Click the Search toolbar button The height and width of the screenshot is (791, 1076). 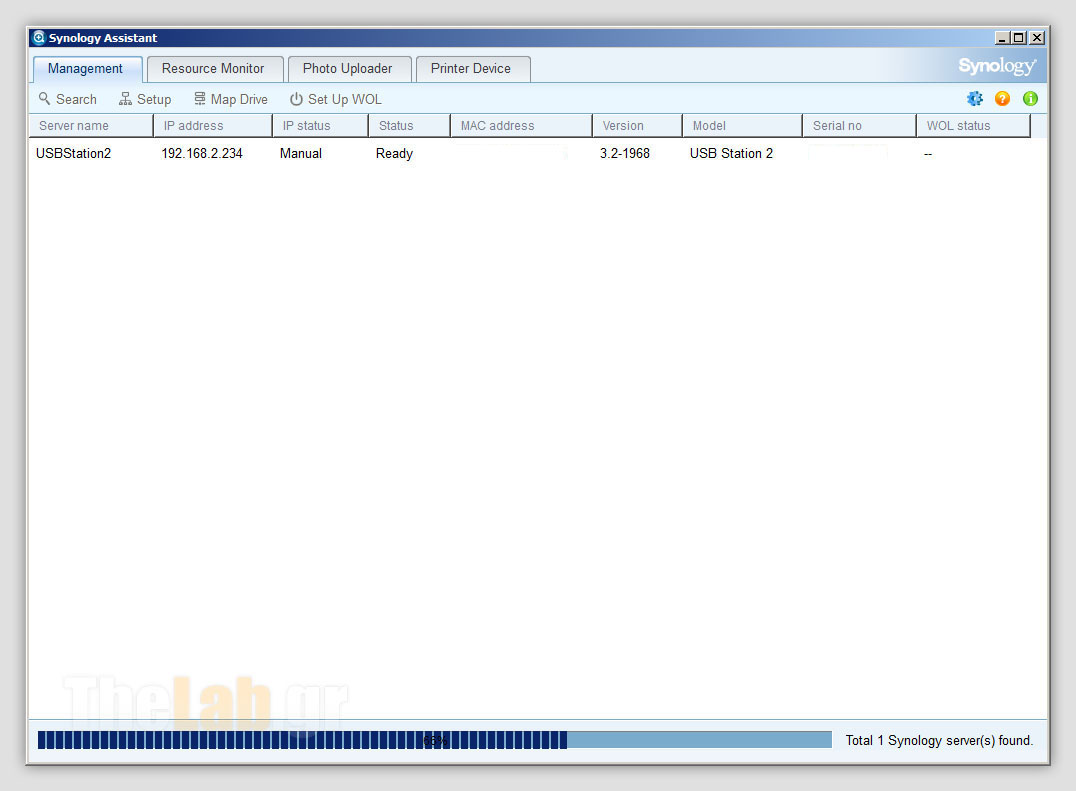(67, 99)
